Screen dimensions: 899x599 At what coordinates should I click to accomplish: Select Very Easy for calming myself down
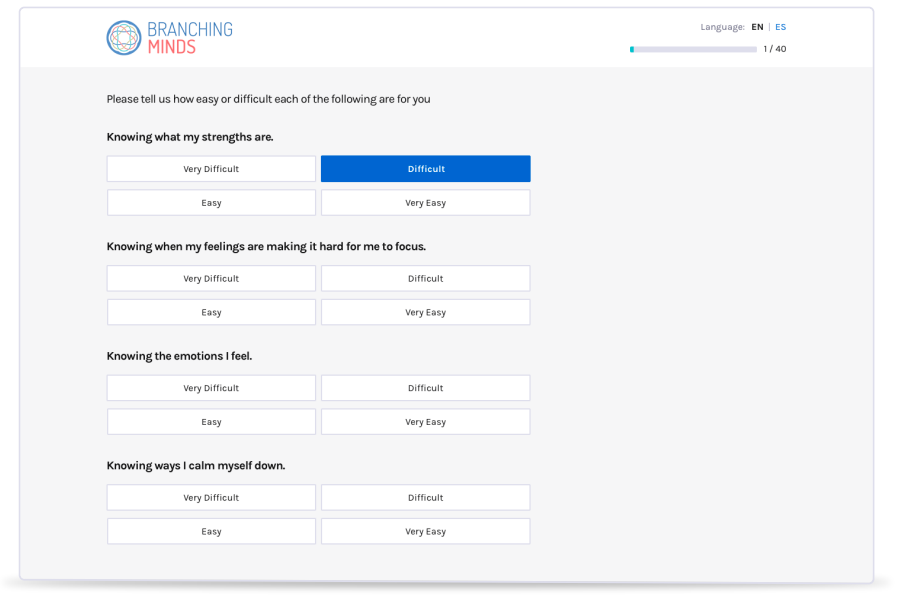pos(425,531)
